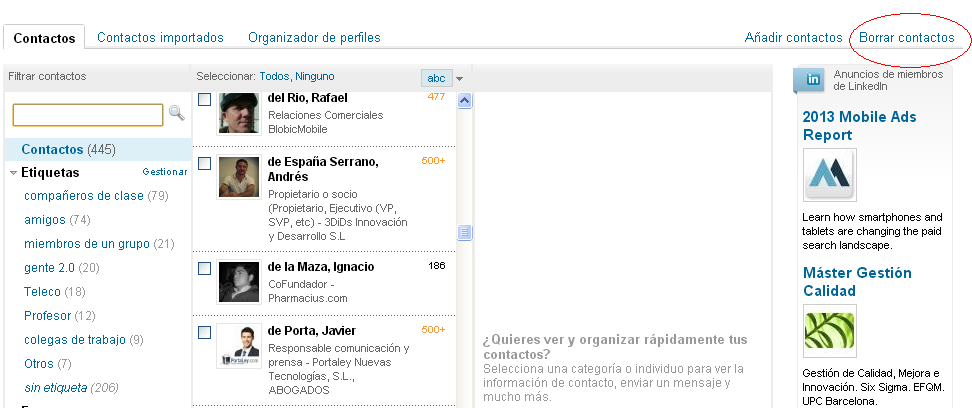Screen dimensions: 972x408
Task: Open Javier de Porta's profile photo
Action: (239, 346)
